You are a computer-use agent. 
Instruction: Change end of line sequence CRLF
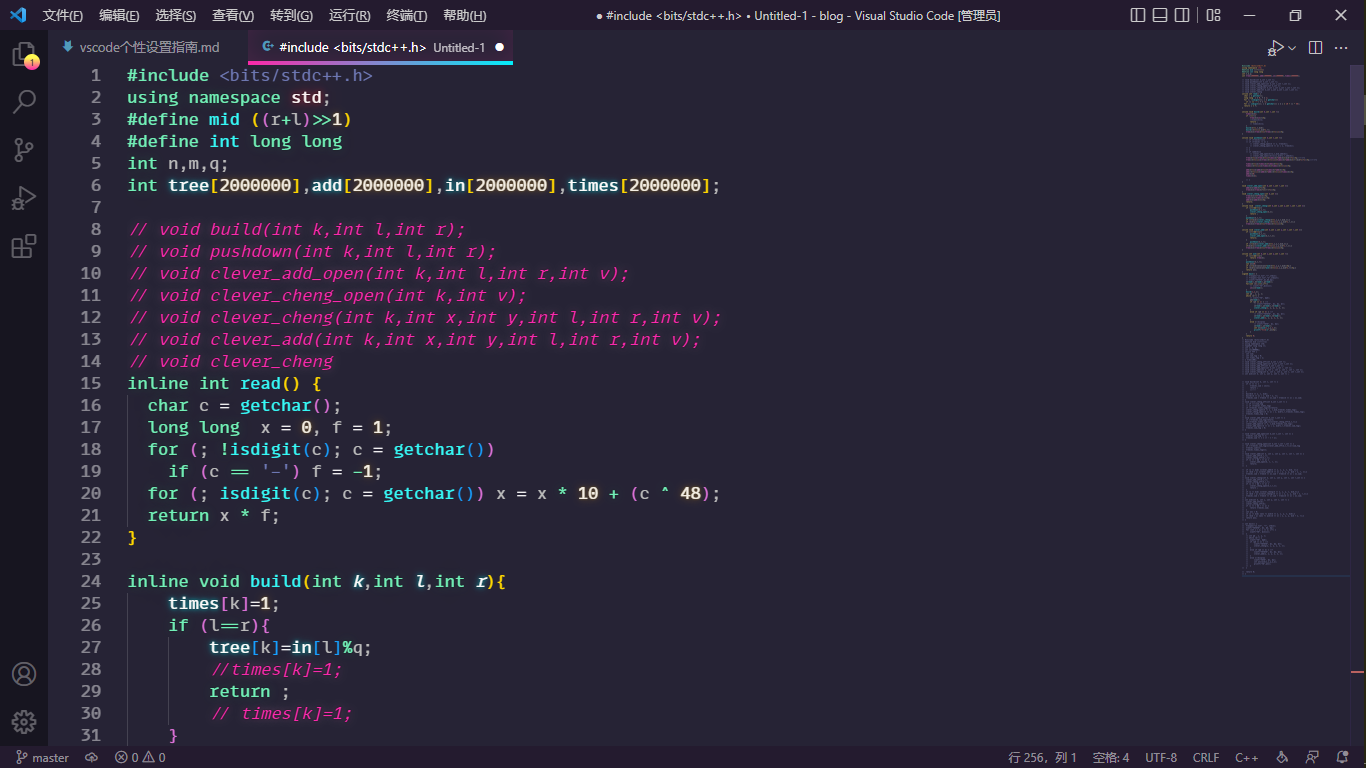[1206, 758]
